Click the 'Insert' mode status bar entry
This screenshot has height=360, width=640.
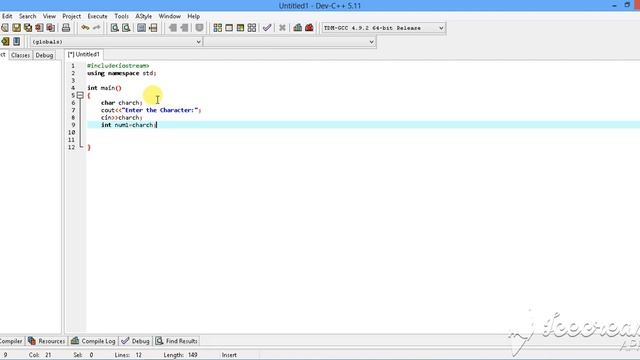point(229,355)
